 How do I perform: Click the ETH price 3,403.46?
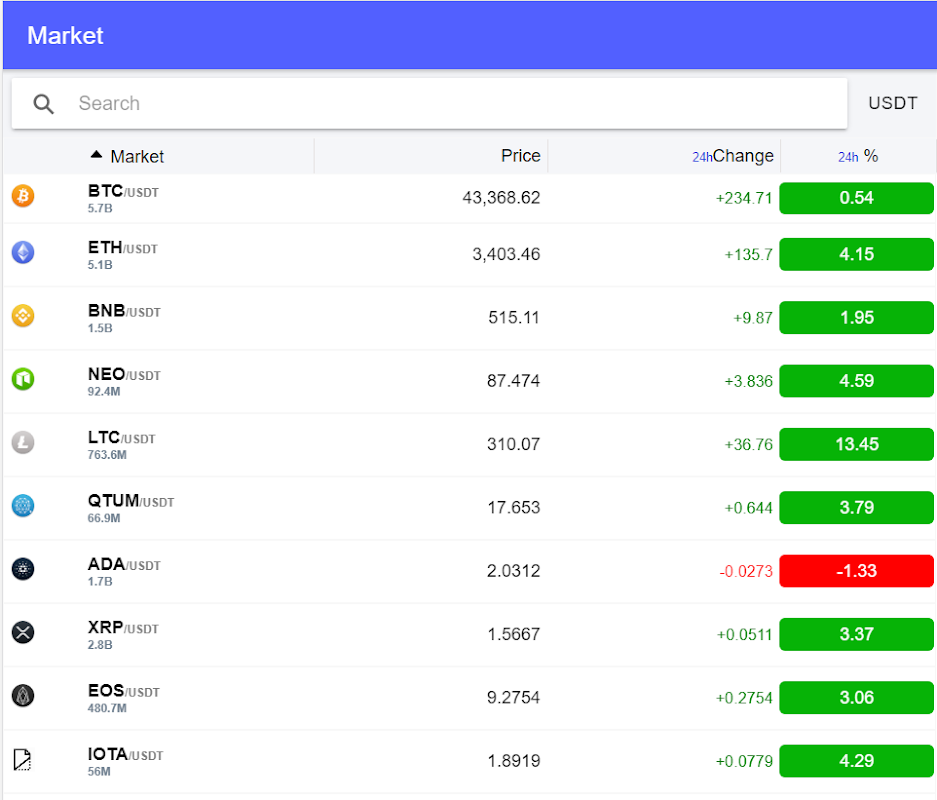(506, 254)
